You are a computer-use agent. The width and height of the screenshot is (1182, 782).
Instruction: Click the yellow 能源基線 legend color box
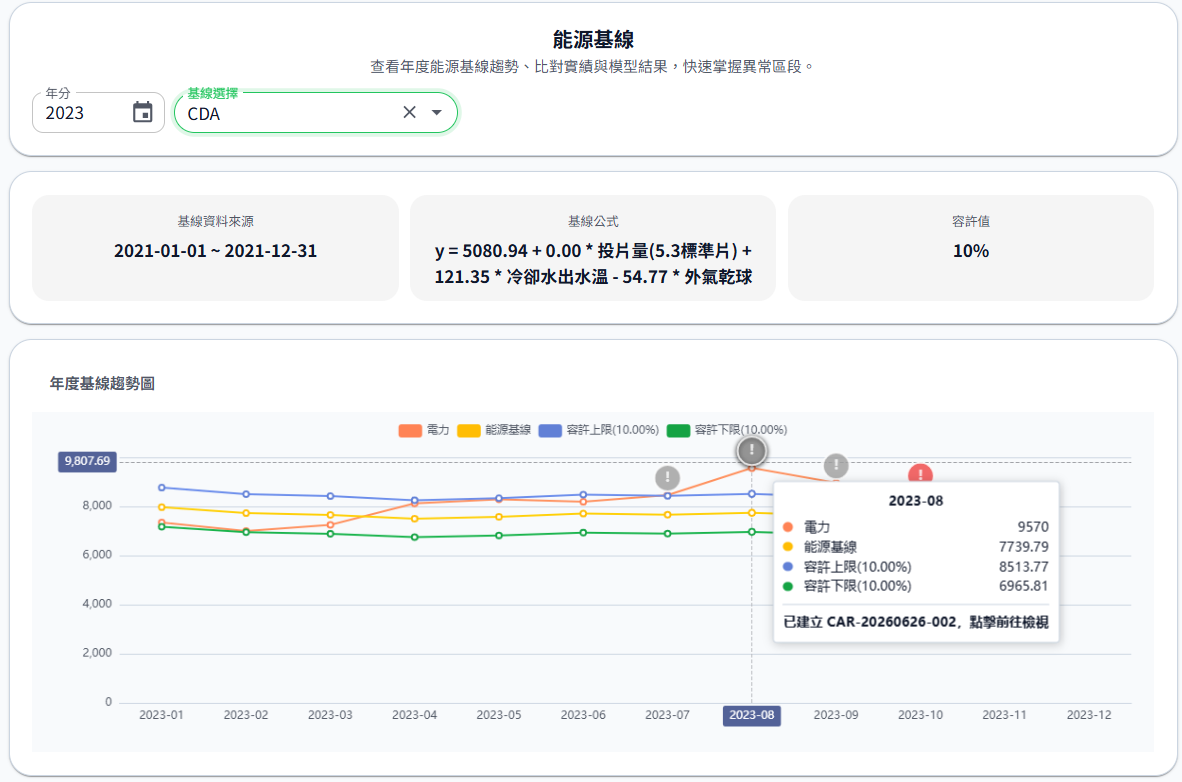tap(469, 431)
